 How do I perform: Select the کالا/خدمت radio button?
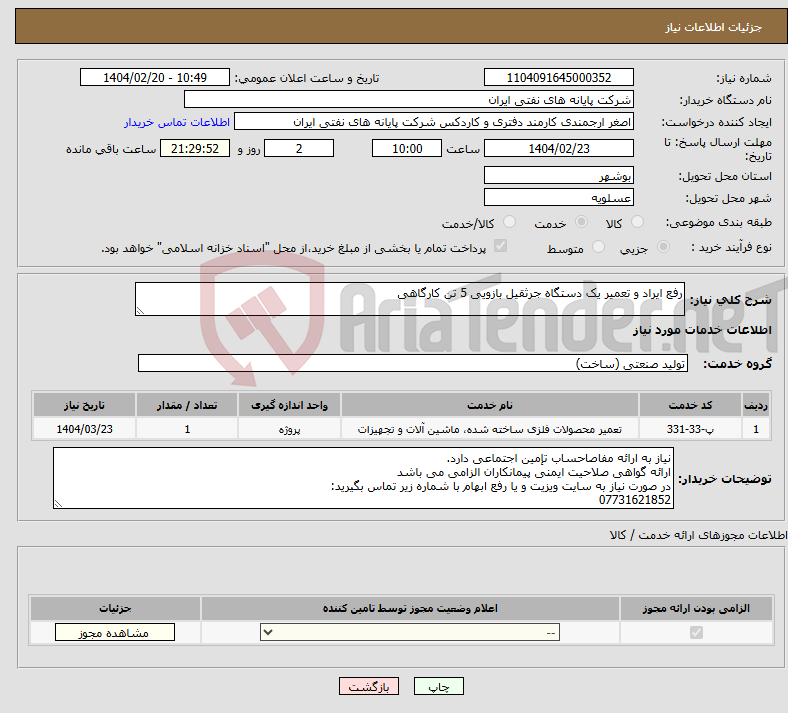[510, 222]
